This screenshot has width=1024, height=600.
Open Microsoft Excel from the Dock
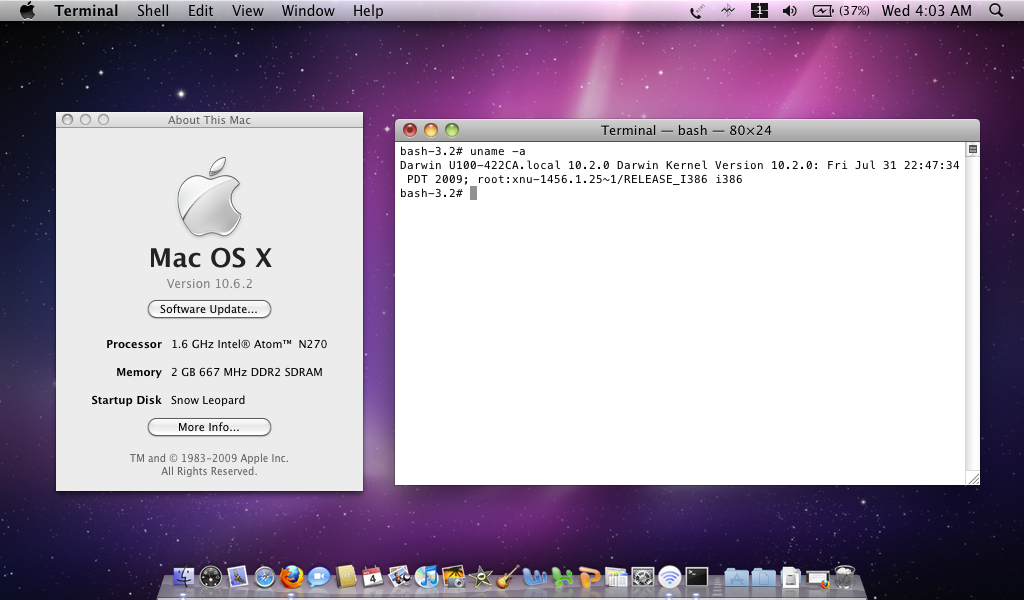[x=562, y=576]
